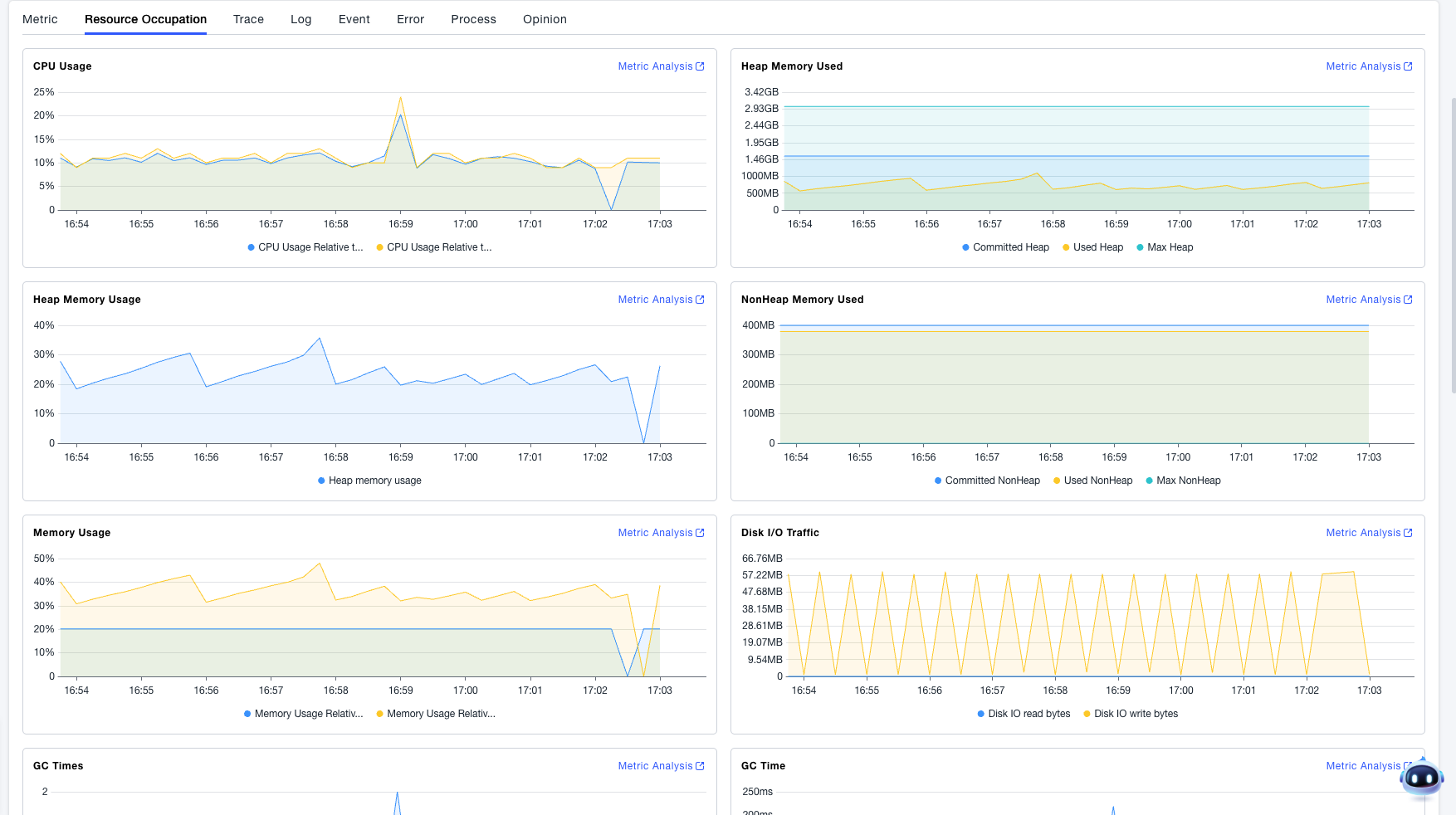
Task: Open Metric Analysis external icon for CPU Usage
Action: [700, 66]
